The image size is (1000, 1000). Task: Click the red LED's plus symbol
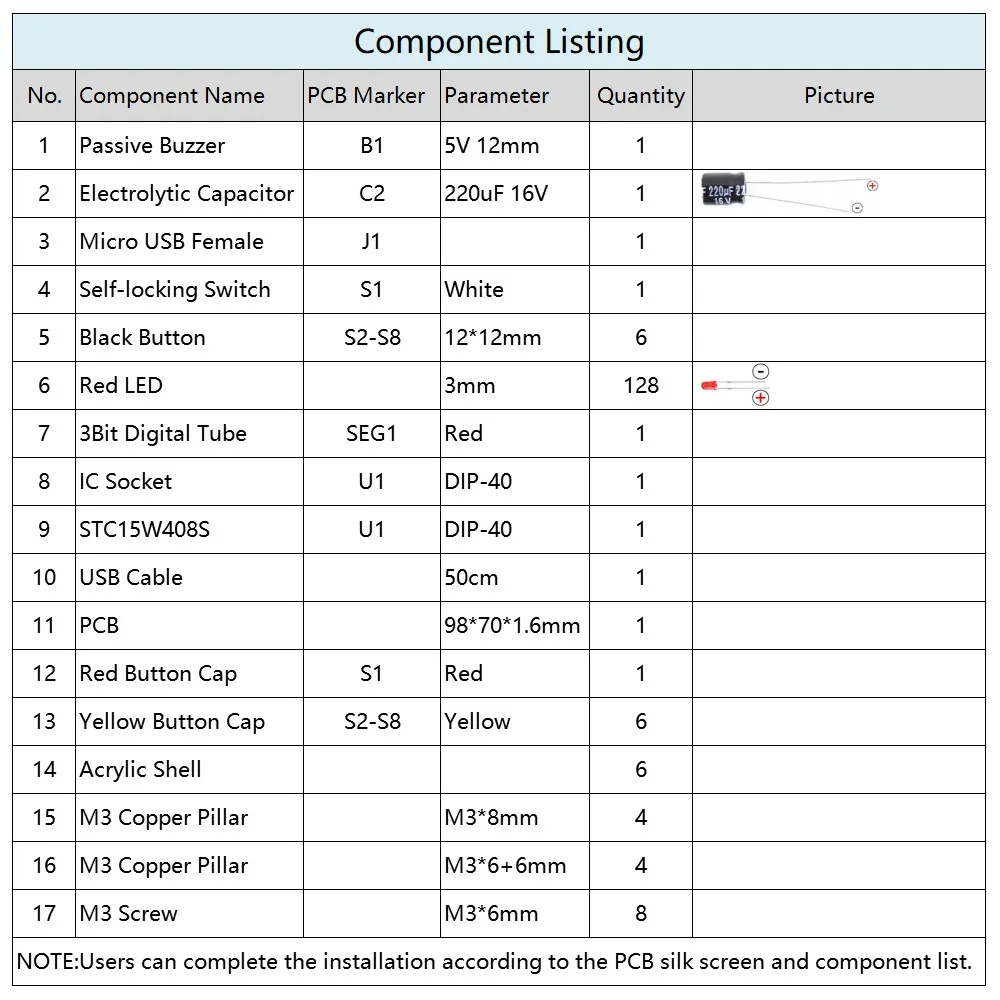(760, 399)
